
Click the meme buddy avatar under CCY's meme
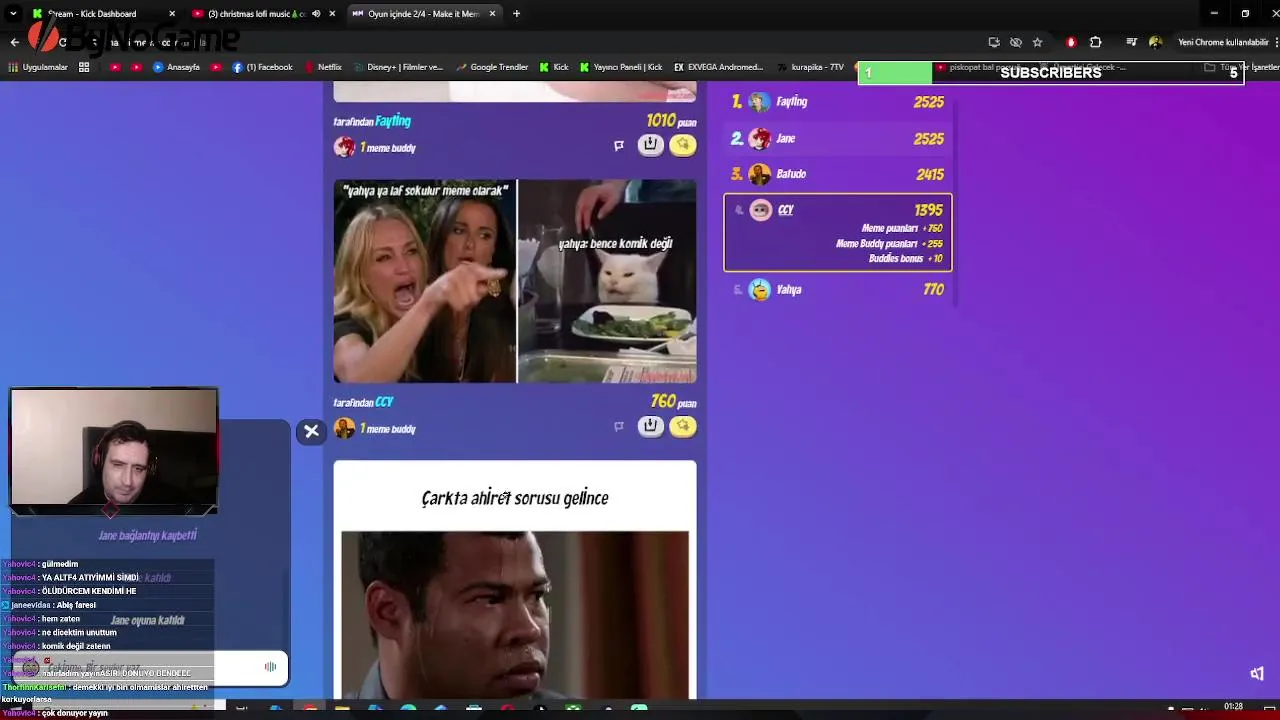(344, 429)
